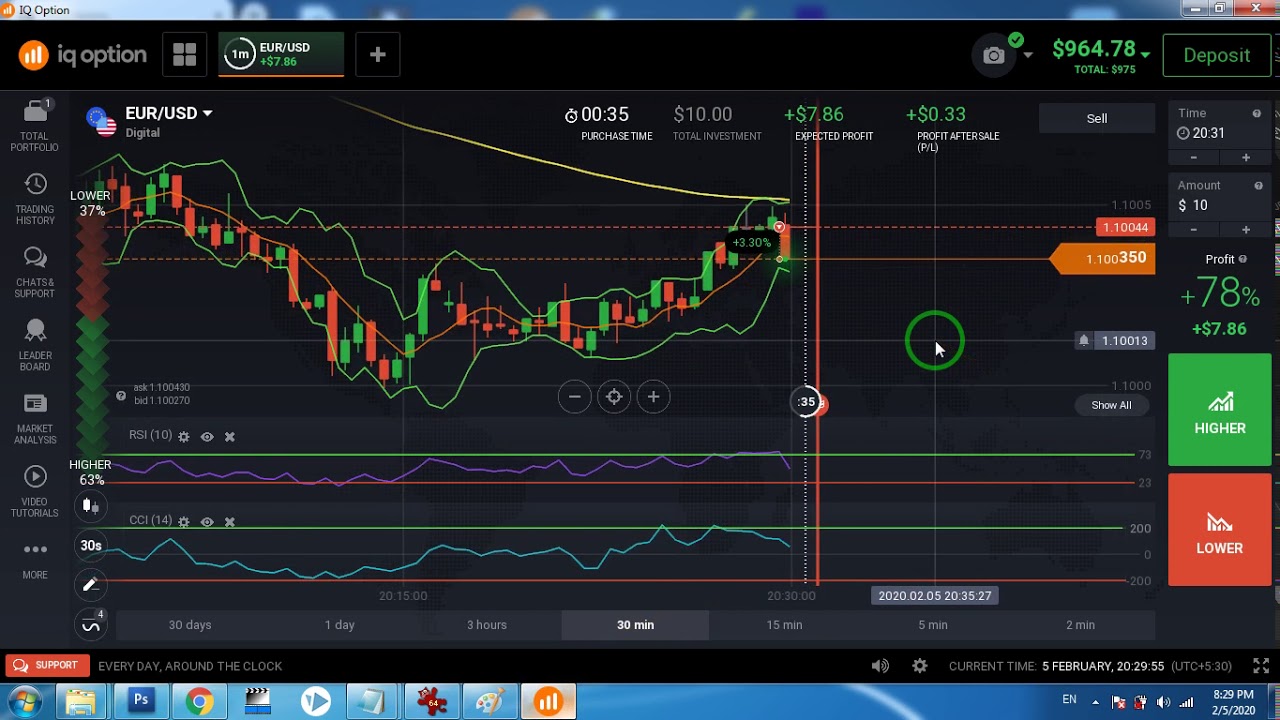This screenshot has height=720, width=1280.
Task: Zoom out chart with minus button
Action: (x=574, y=397)
